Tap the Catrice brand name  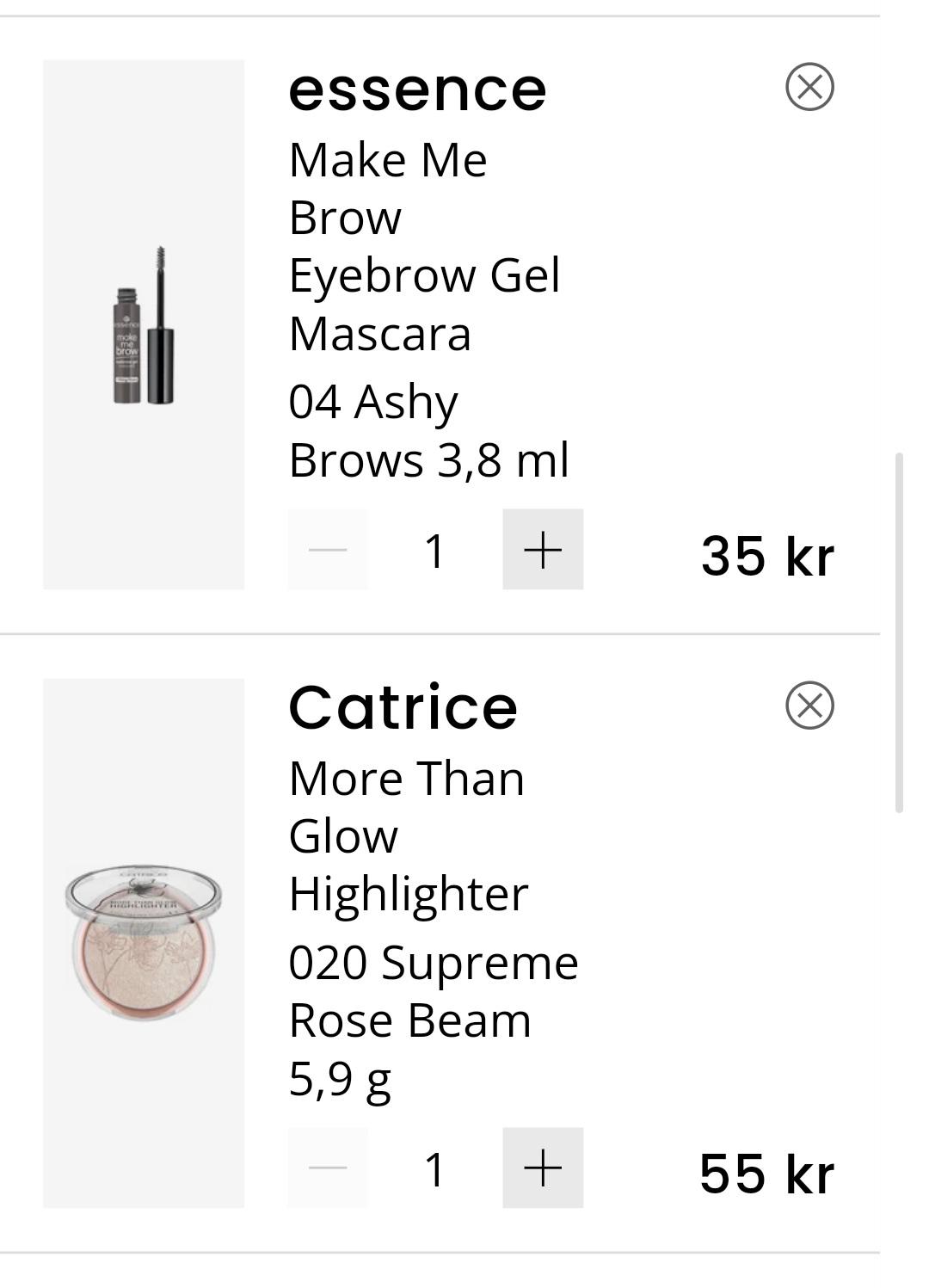[403, 708]
